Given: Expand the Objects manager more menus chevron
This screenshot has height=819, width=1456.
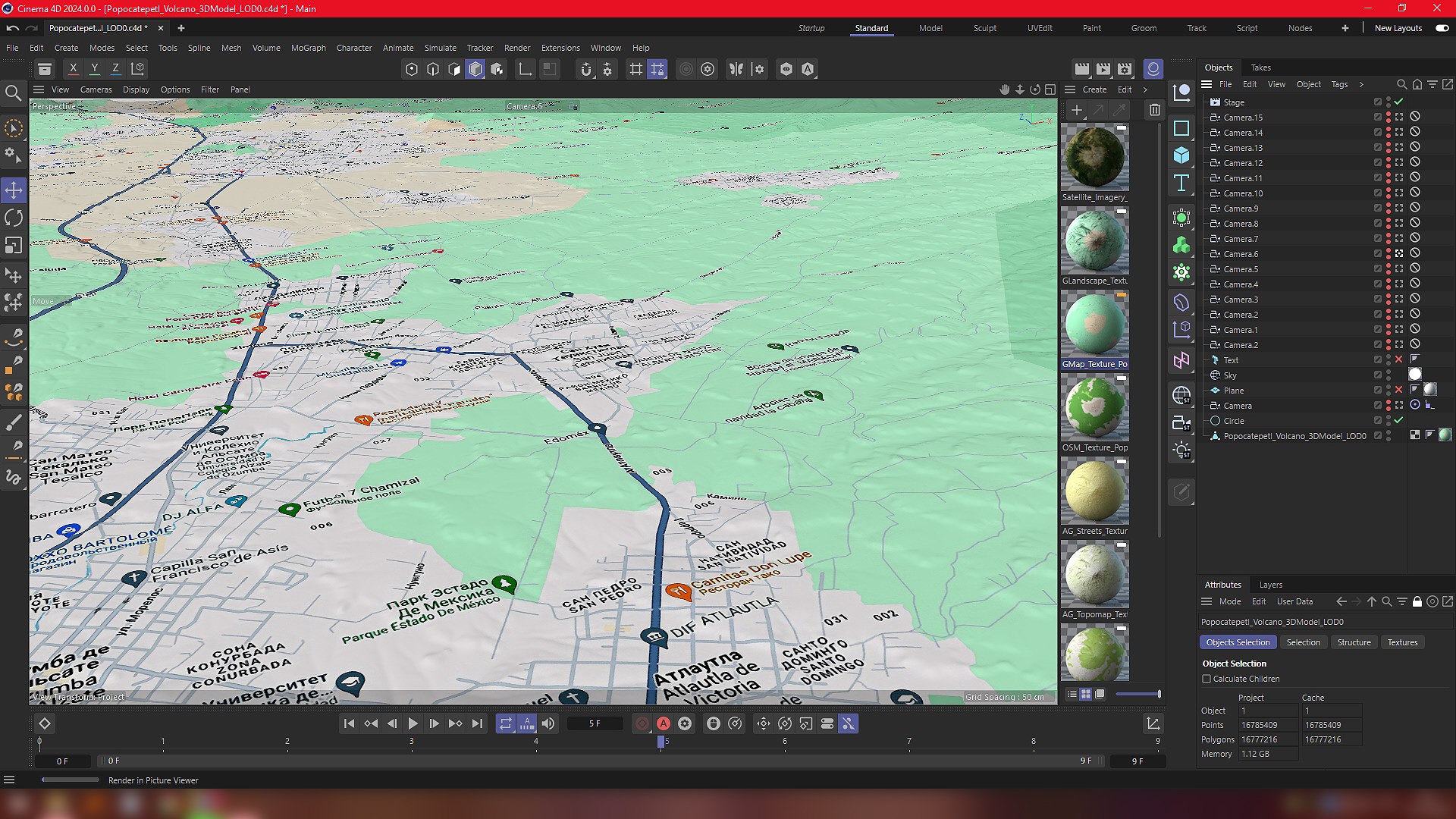Looking at the screenshot, I should pyautogui.click(x=1361, y=84).
